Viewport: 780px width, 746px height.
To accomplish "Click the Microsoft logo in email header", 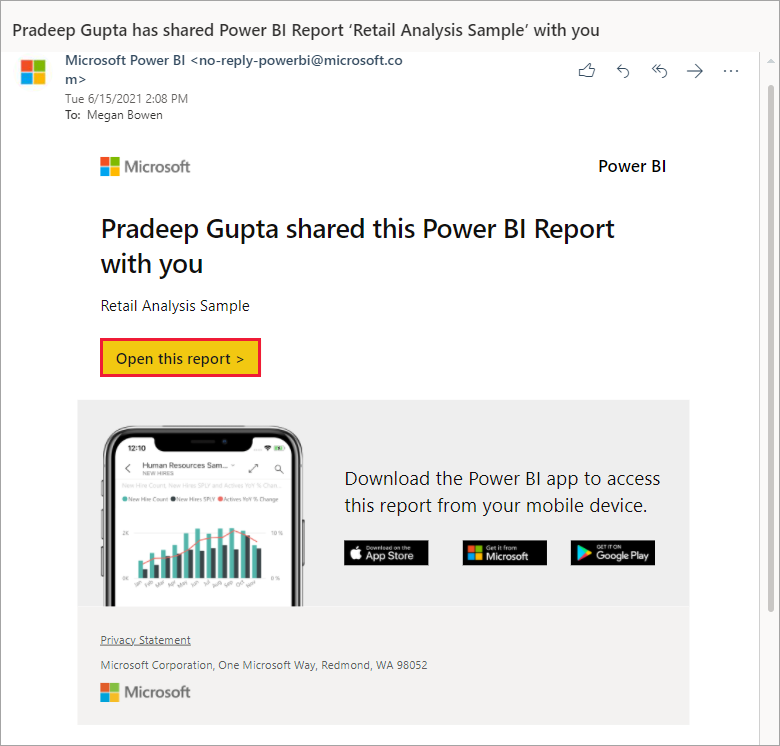I will tap(145, 167).
